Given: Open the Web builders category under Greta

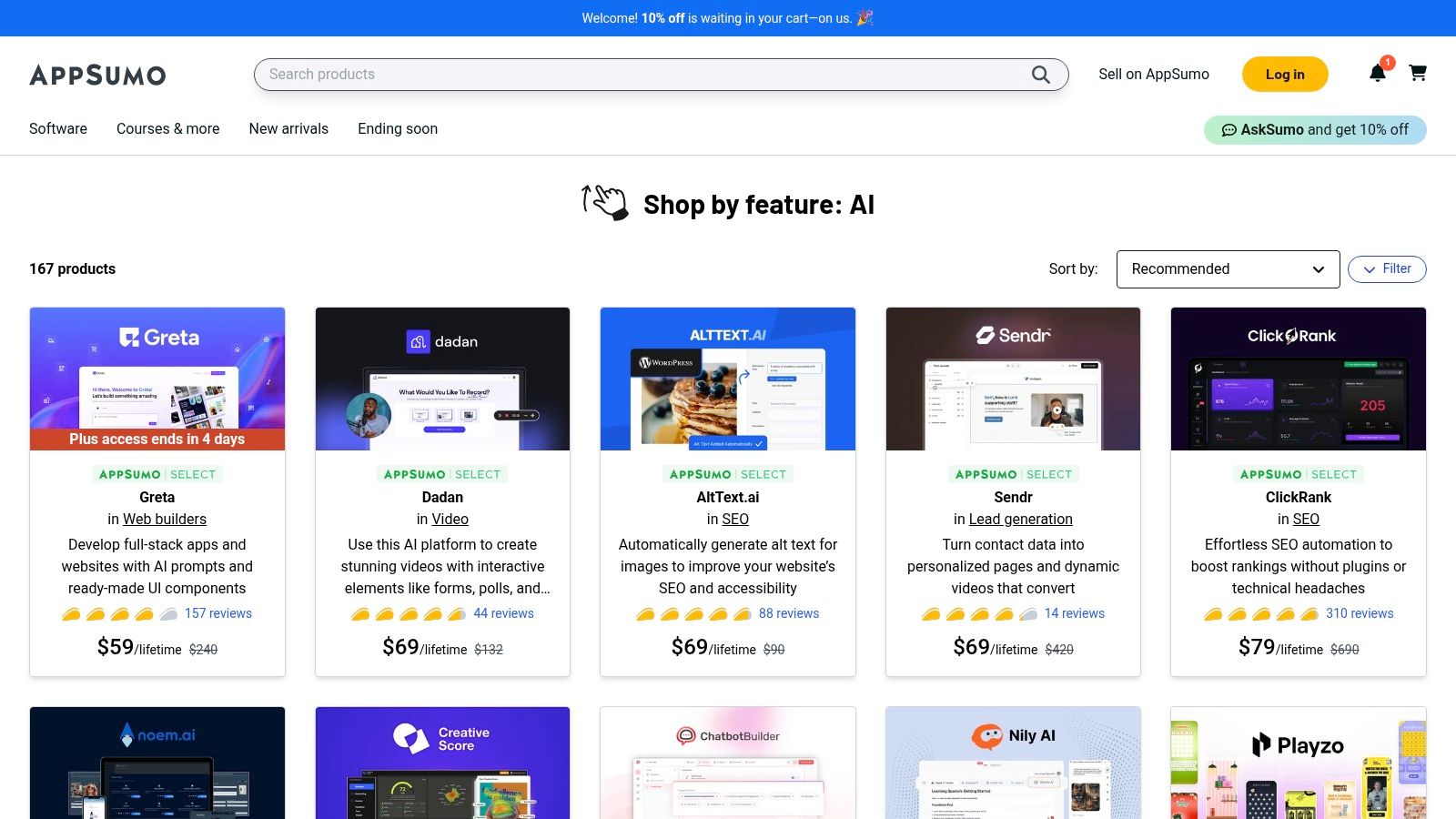Looking at the screenshot, I should 165,519.
